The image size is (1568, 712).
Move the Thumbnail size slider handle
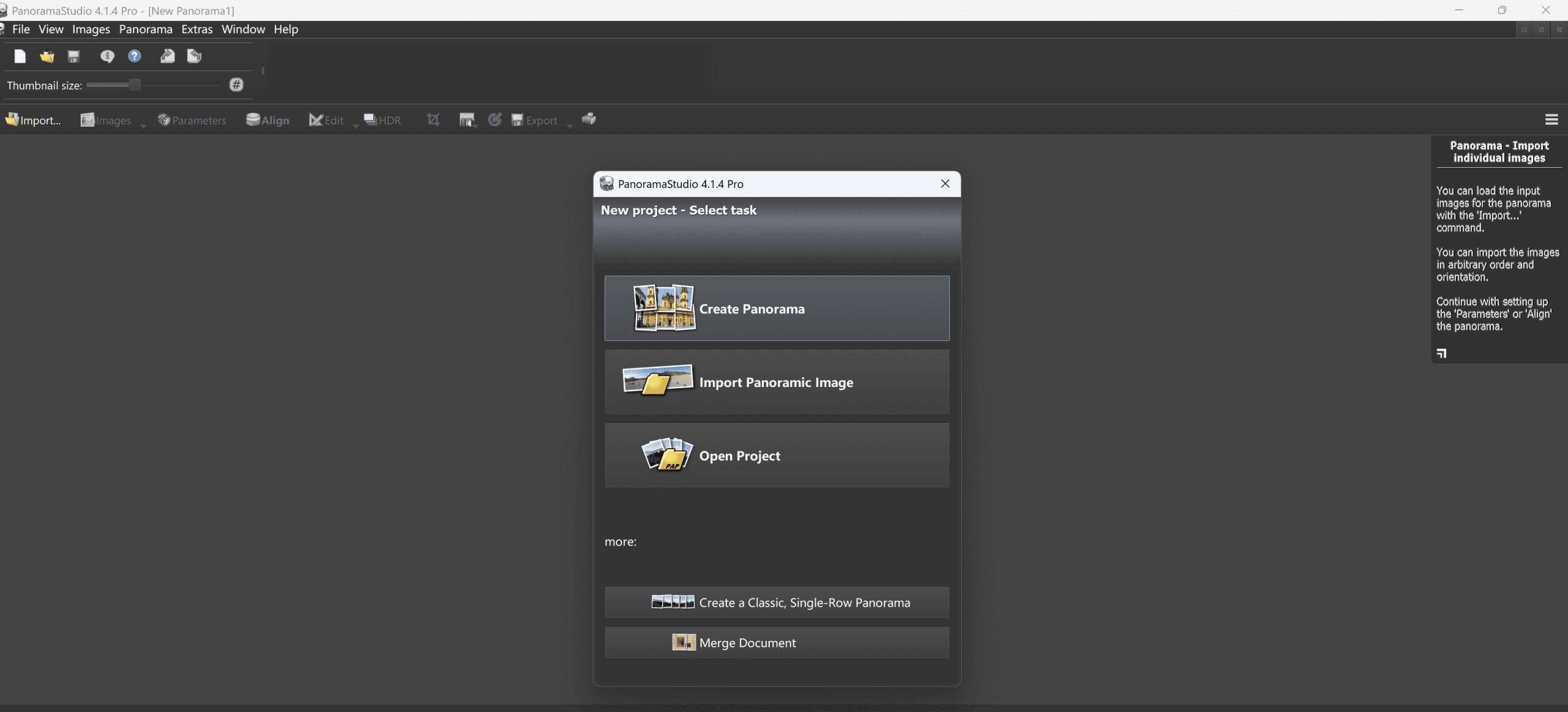(134, 85)
